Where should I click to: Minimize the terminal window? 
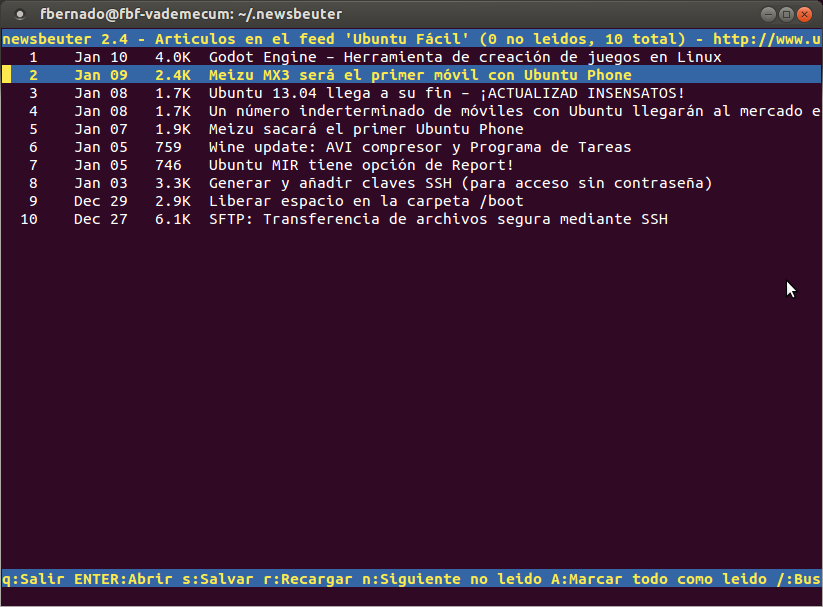tap(768, 14)
